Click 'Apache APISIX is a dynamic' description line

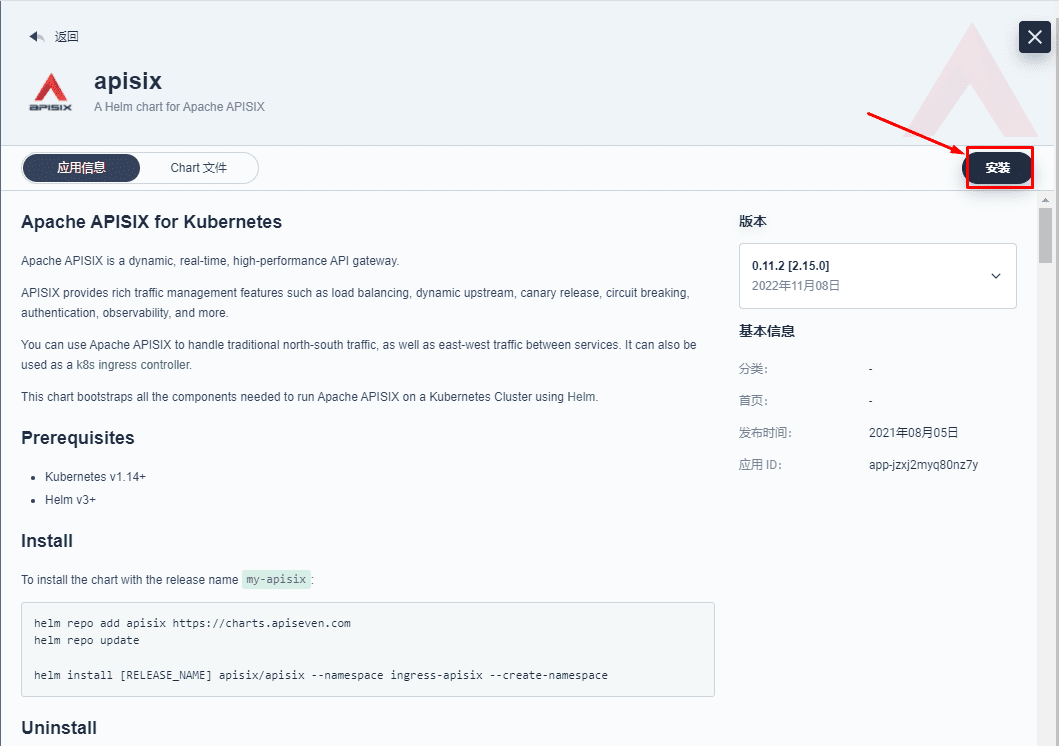pyautogui.click(x=210, y=261)
